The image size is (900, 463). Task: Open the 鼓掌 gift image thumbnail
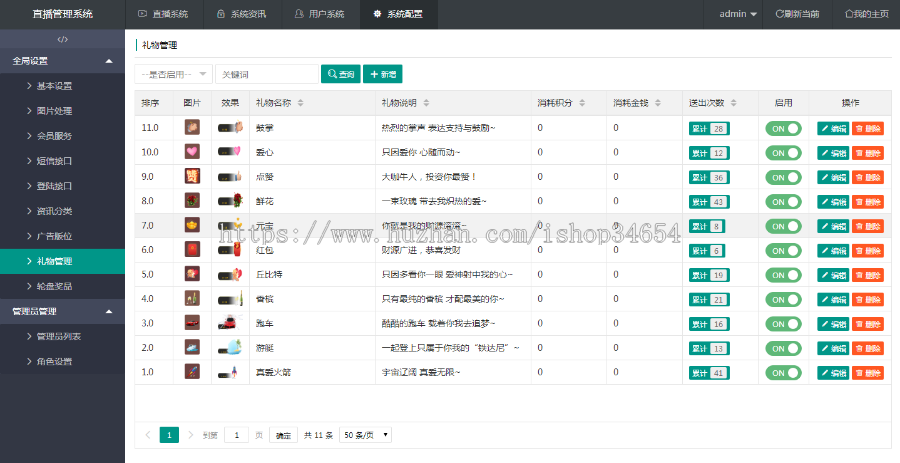192,127
